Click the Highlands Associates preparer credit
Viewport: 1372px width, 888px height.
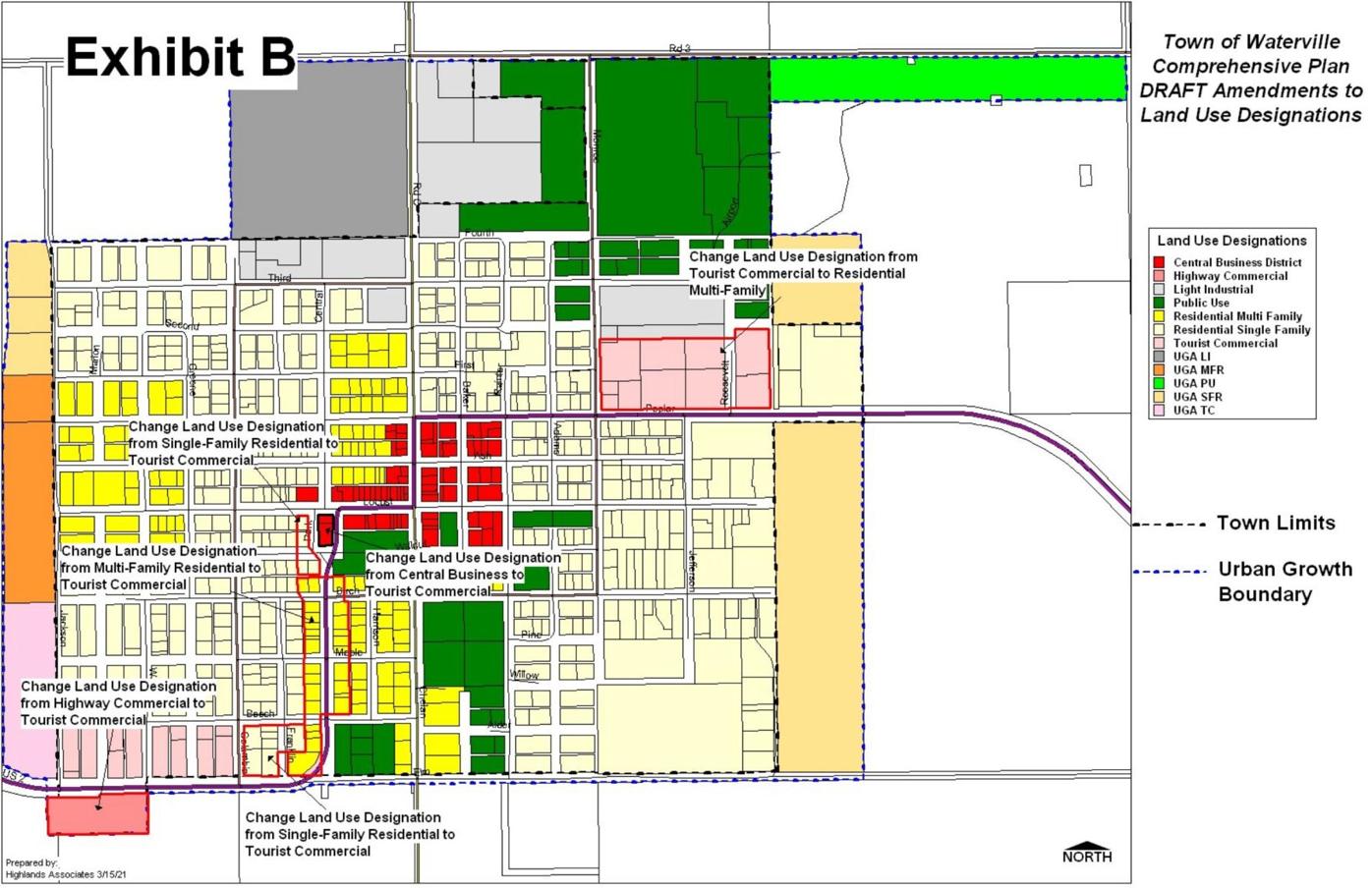coord(64,868)
